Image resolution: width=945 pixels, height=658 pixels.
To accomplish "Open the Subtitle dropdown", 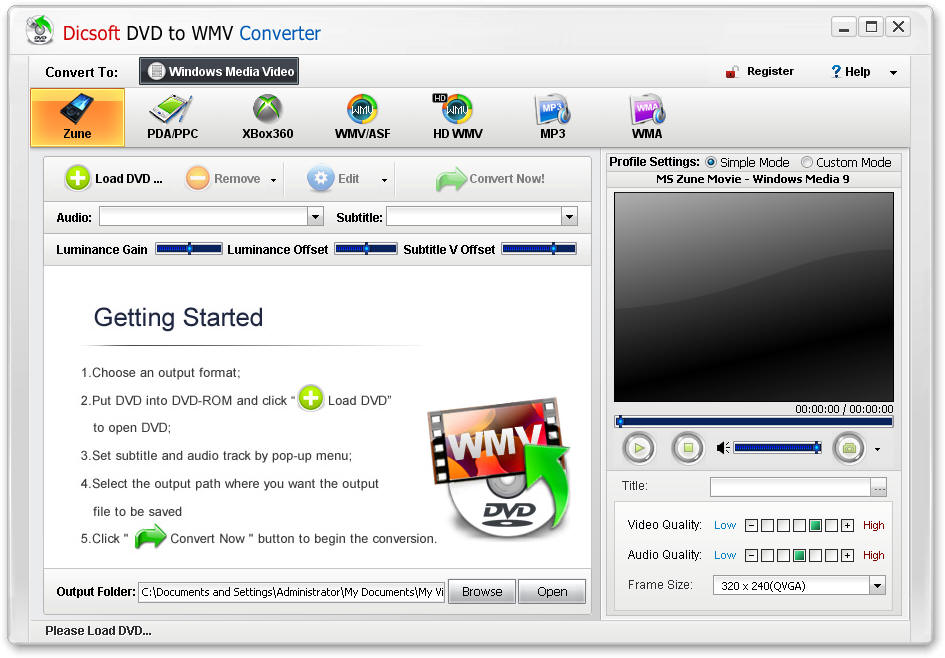I will coord(569,217).
